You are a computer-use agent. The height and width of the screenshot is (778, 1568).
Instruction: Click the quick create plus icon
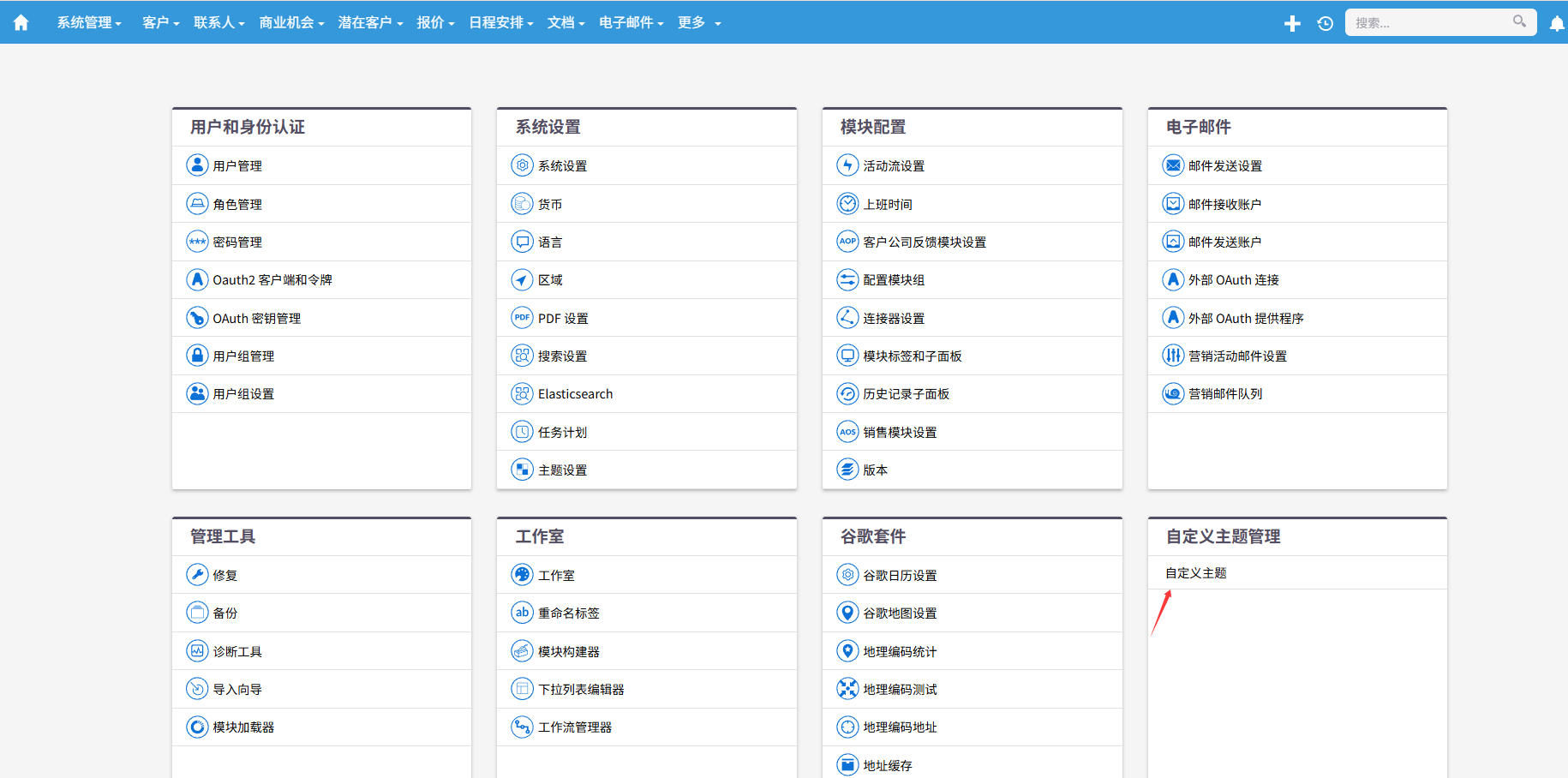[1292, 23]
